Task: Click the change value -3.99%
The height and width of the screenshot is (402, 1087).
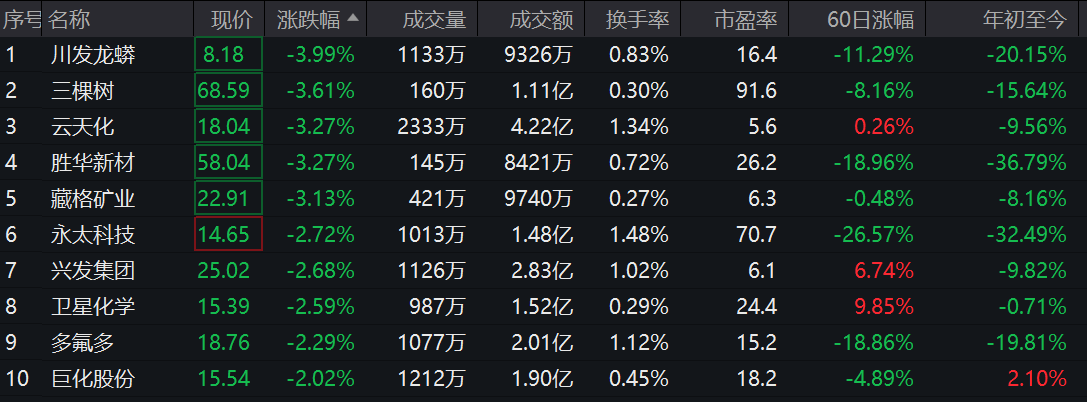Action: point(320,55)
